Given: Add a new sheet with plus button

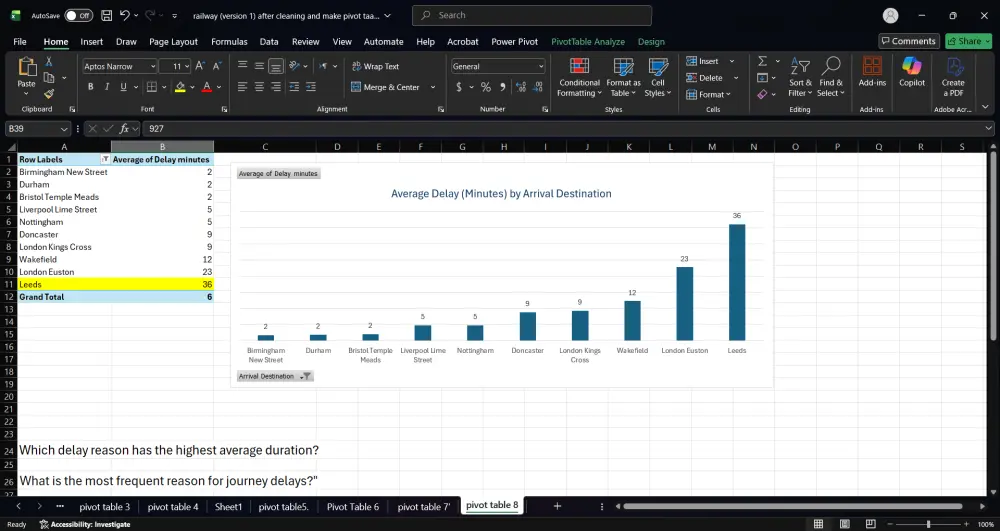Looking at the screenshot, I should pos(557,506).
